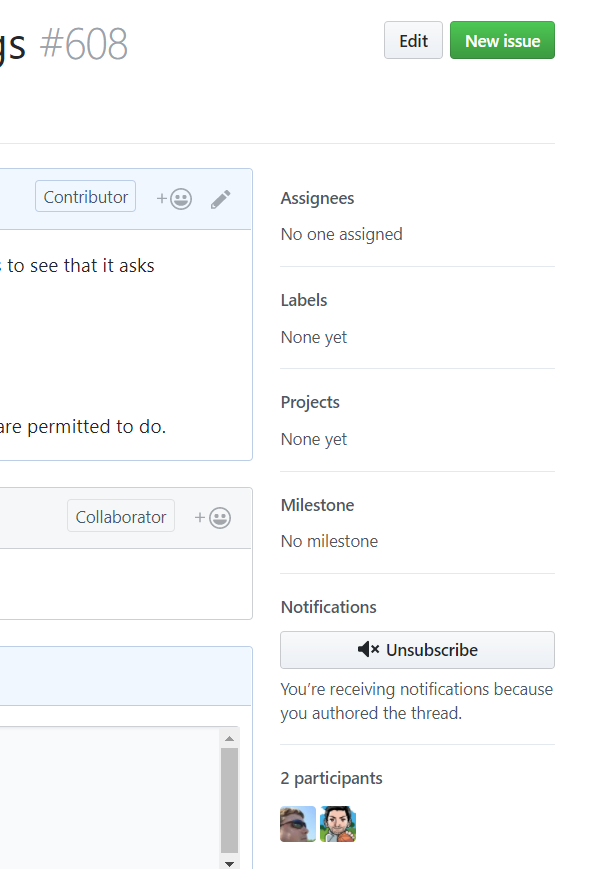Click the Assignees section heading
The image size is (591, 869).
click(317, 198)
